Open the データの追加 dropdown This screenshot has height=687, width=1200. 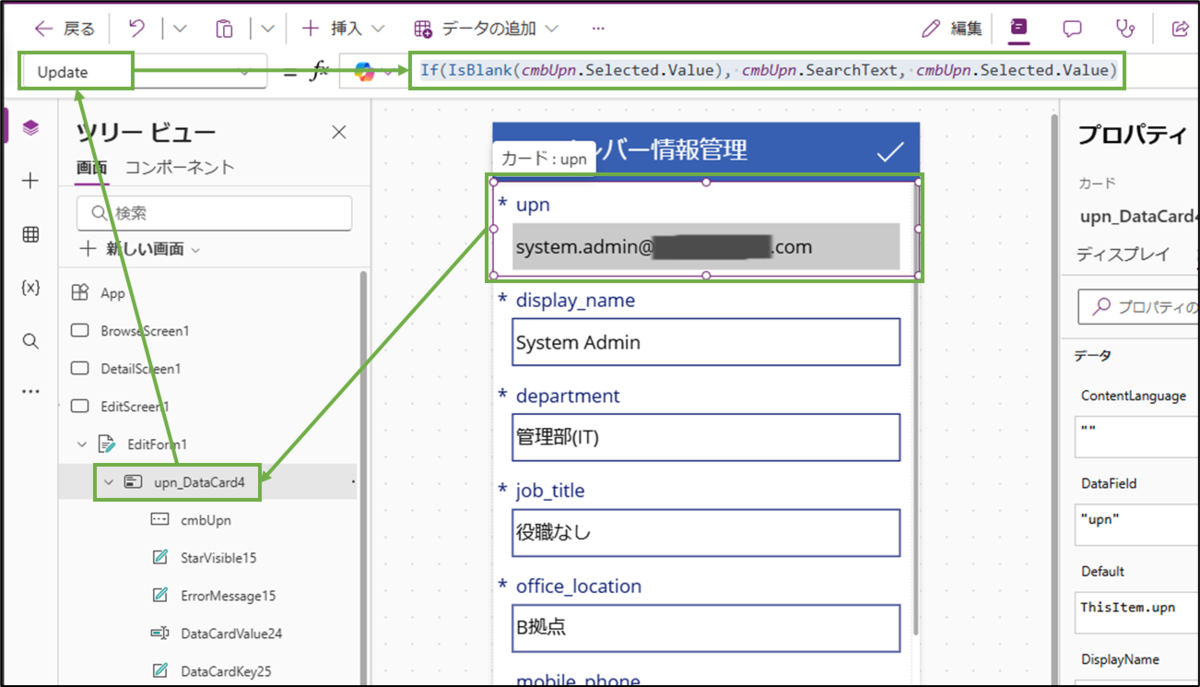pyautogui.click(x=486, y=28)
